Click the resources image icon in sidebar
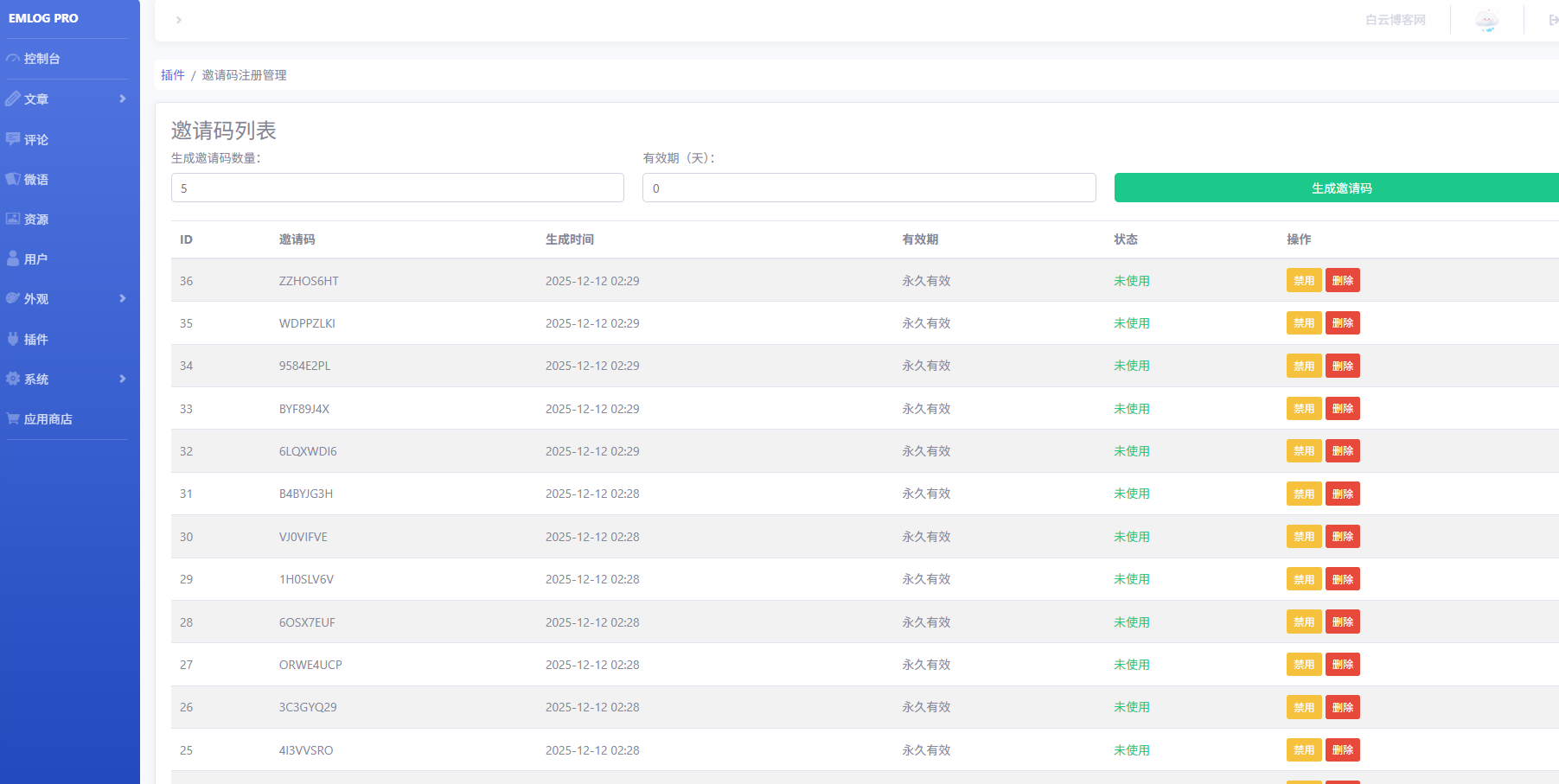The image size is (1559, 784). point(13,219)
